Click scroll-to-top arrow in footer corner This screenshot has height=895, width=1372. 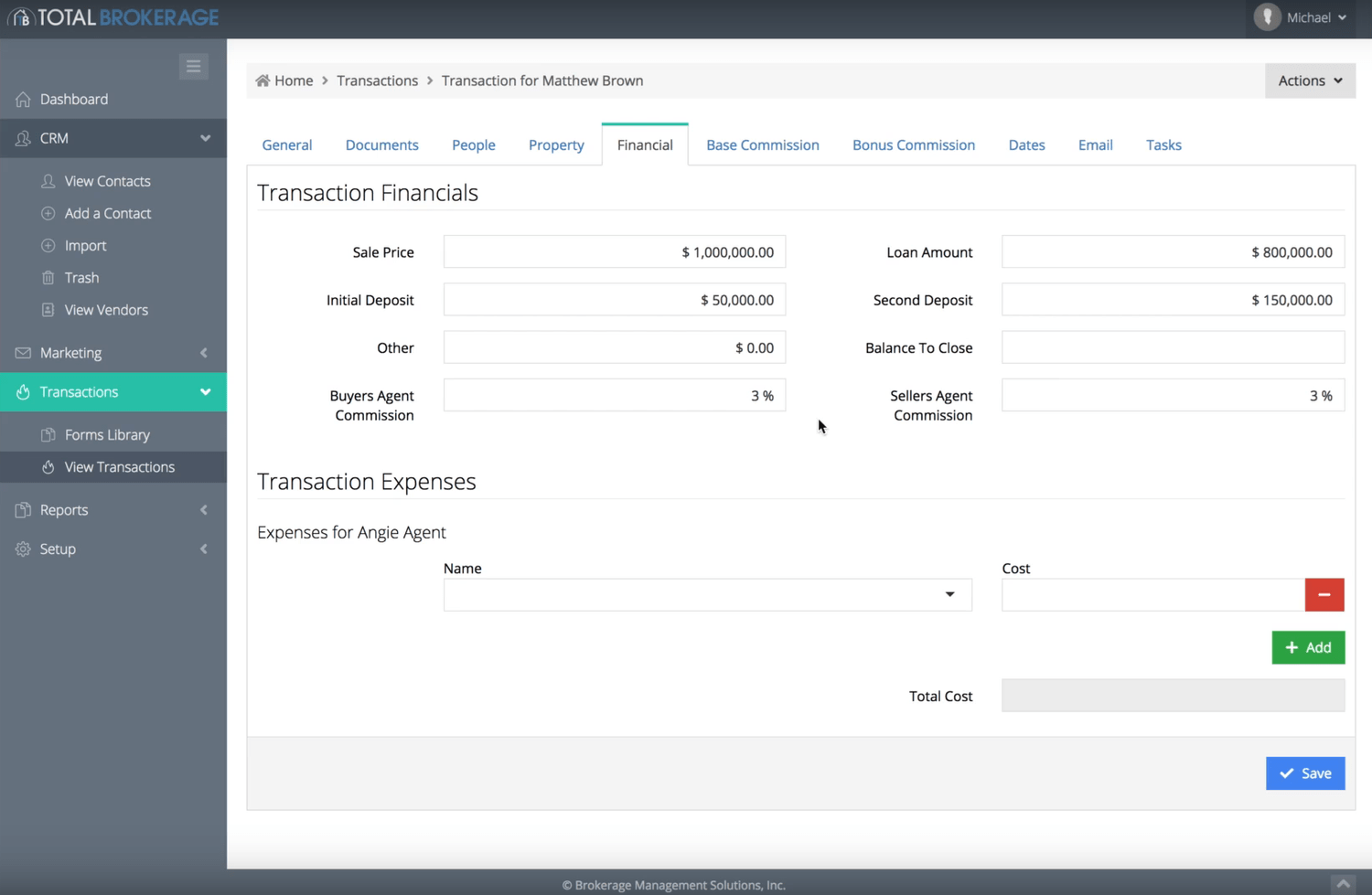(1343, 883)
